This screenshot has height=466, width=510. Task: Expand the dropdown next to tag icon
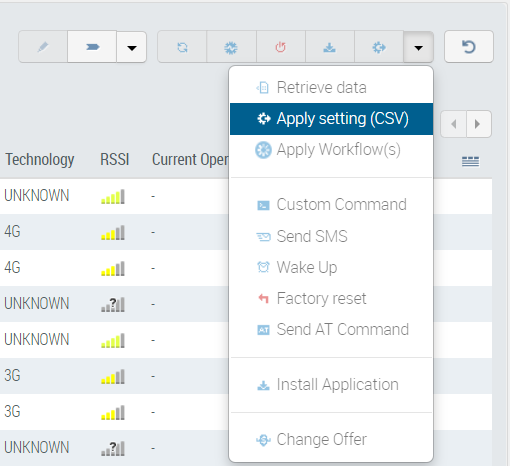132,47
